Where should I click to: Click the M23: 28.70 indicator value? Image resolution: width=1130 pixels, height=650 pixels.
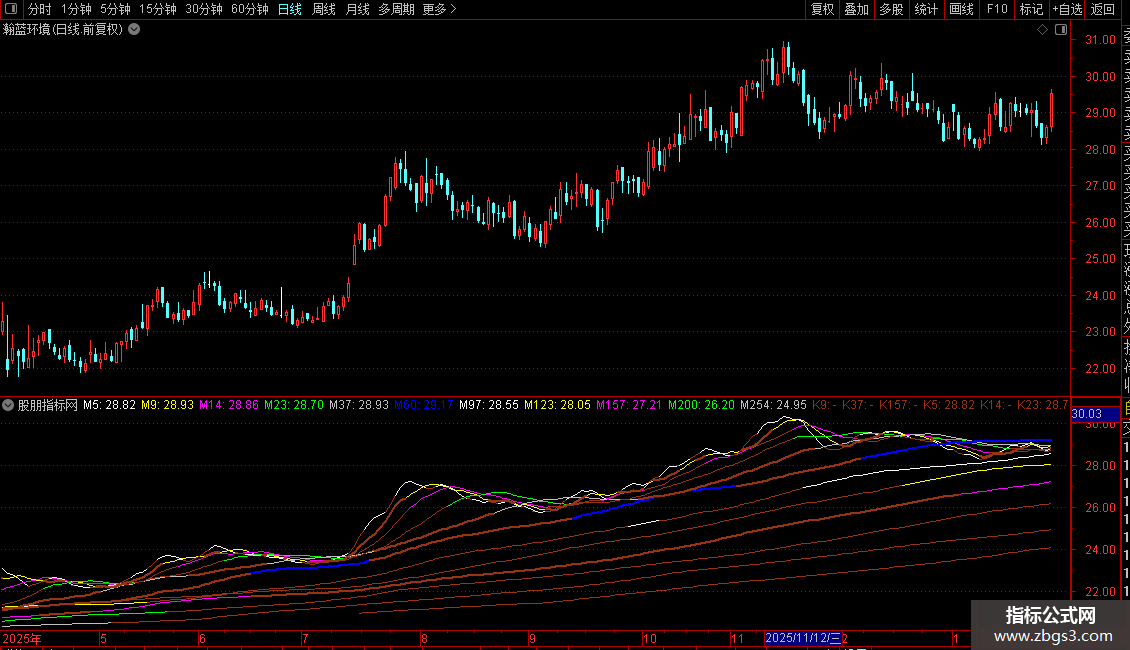point(294,405)
